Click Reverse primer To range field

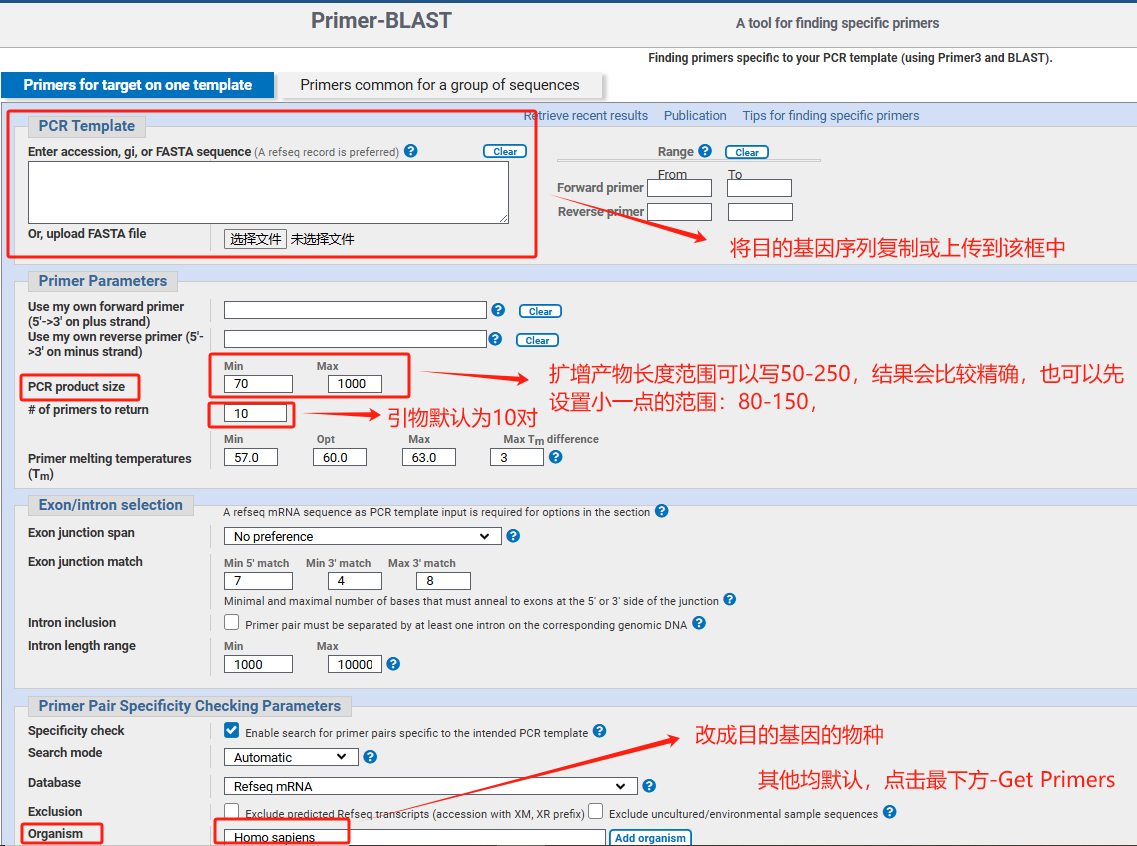pos(760,212)
